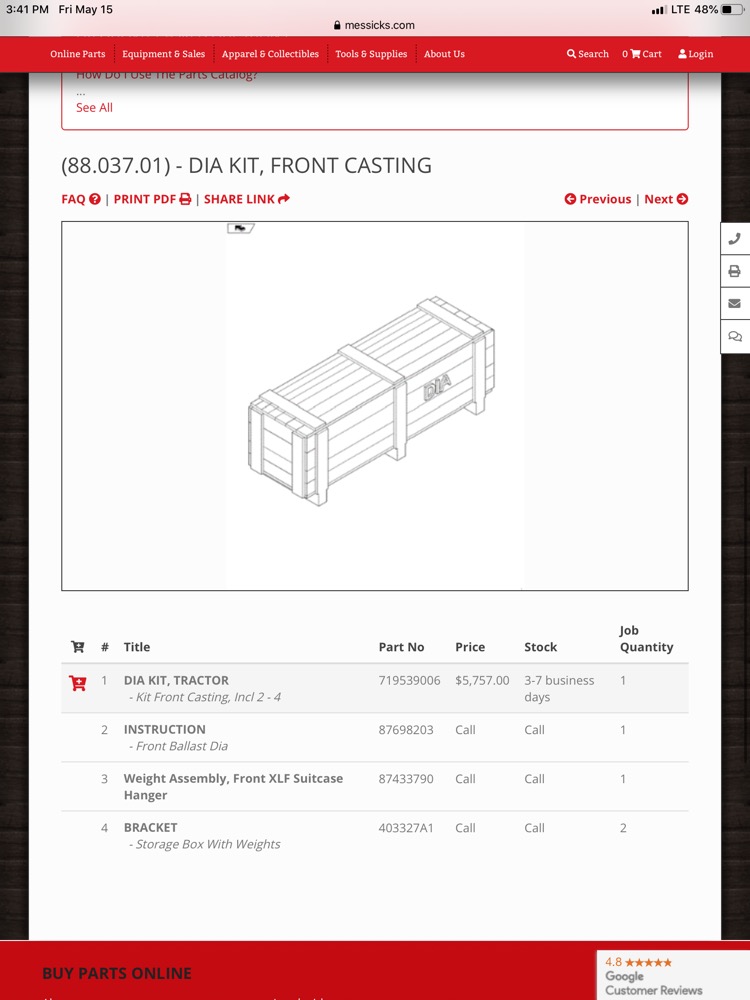Image resolution: width=750 pixels, height=1000 pixels.
Task: Go to the Next diagram
Action: tap(666, 199)
